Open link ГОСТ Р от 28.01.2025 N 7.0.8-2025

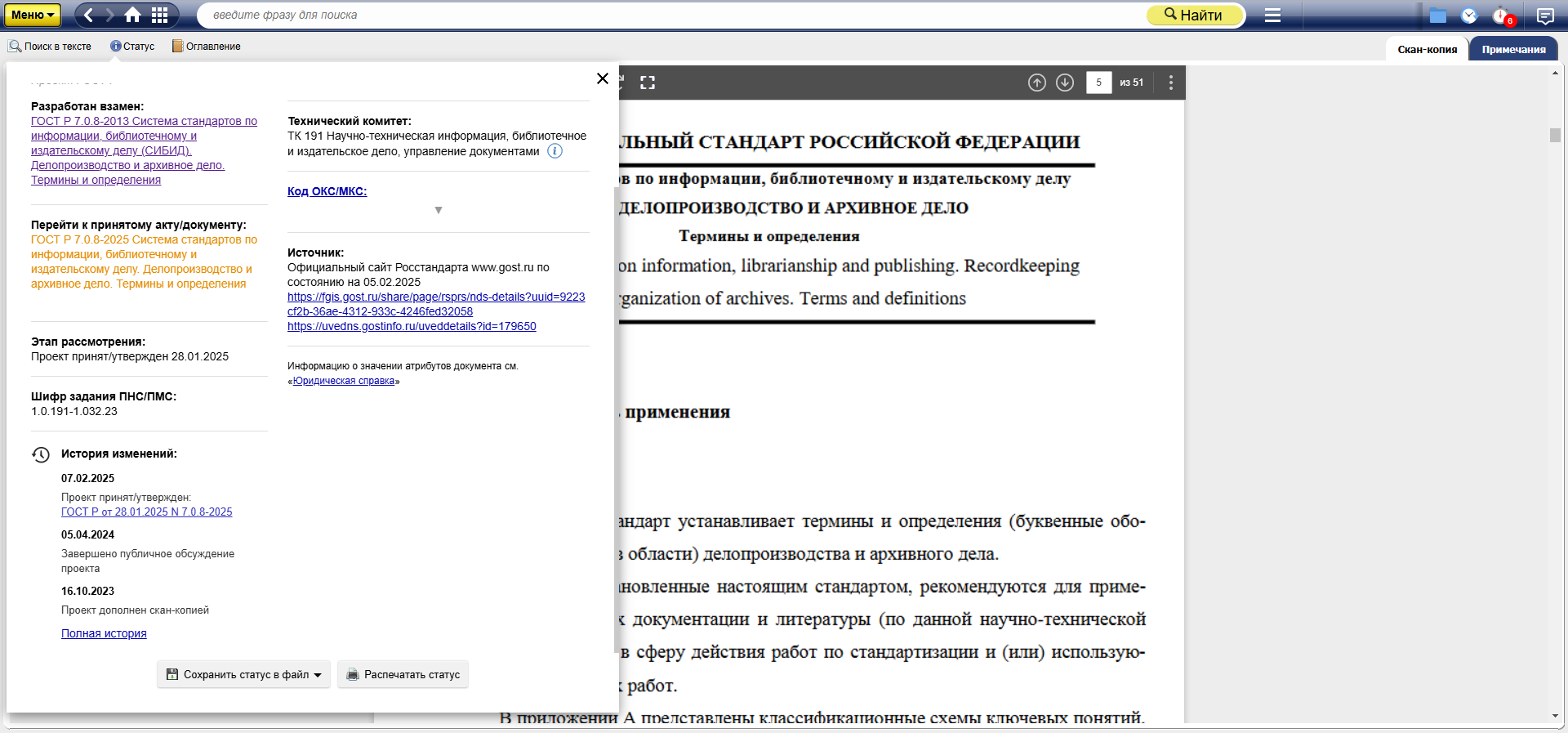pos(147,512)
